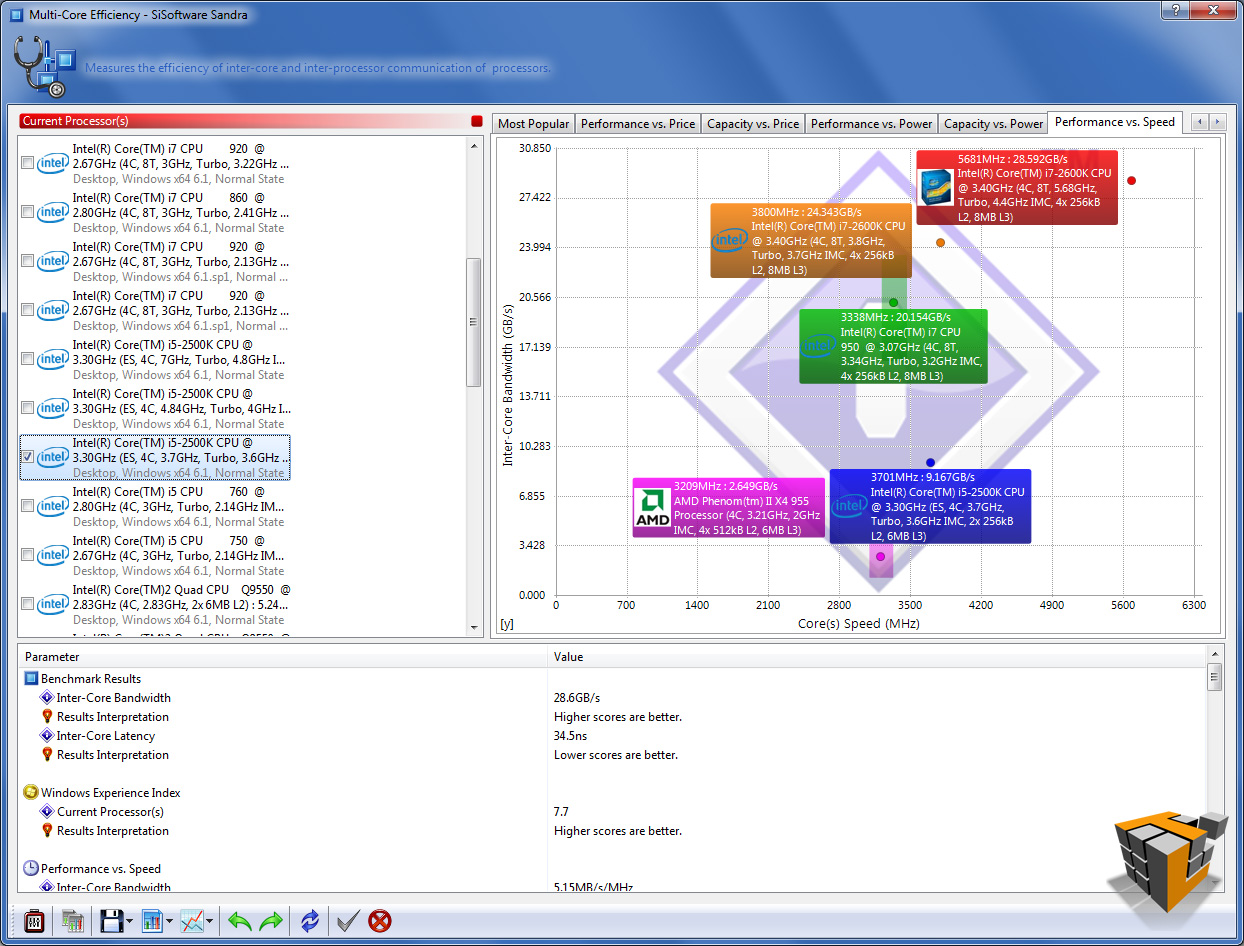Cancel with the red X circle icon
This screenshot has height=946, width=1244.
click(x=380, y=920)
